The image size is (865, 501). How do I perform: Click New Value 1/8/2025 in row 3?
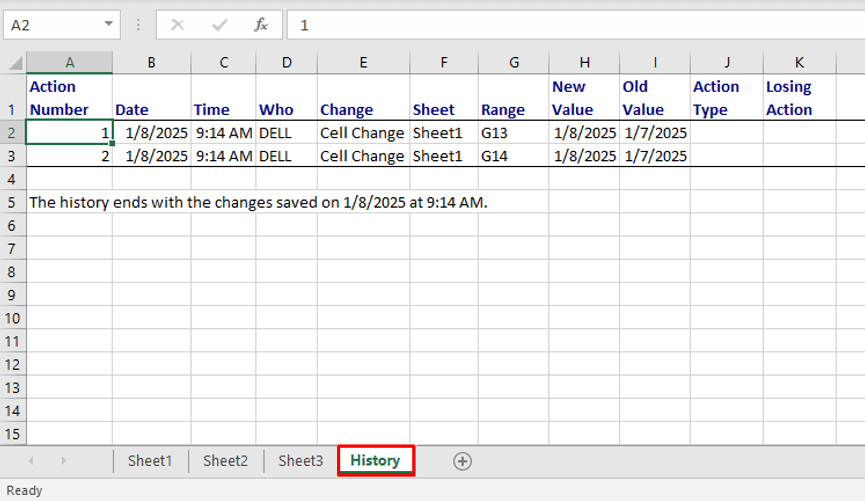(x=584, y=156)
